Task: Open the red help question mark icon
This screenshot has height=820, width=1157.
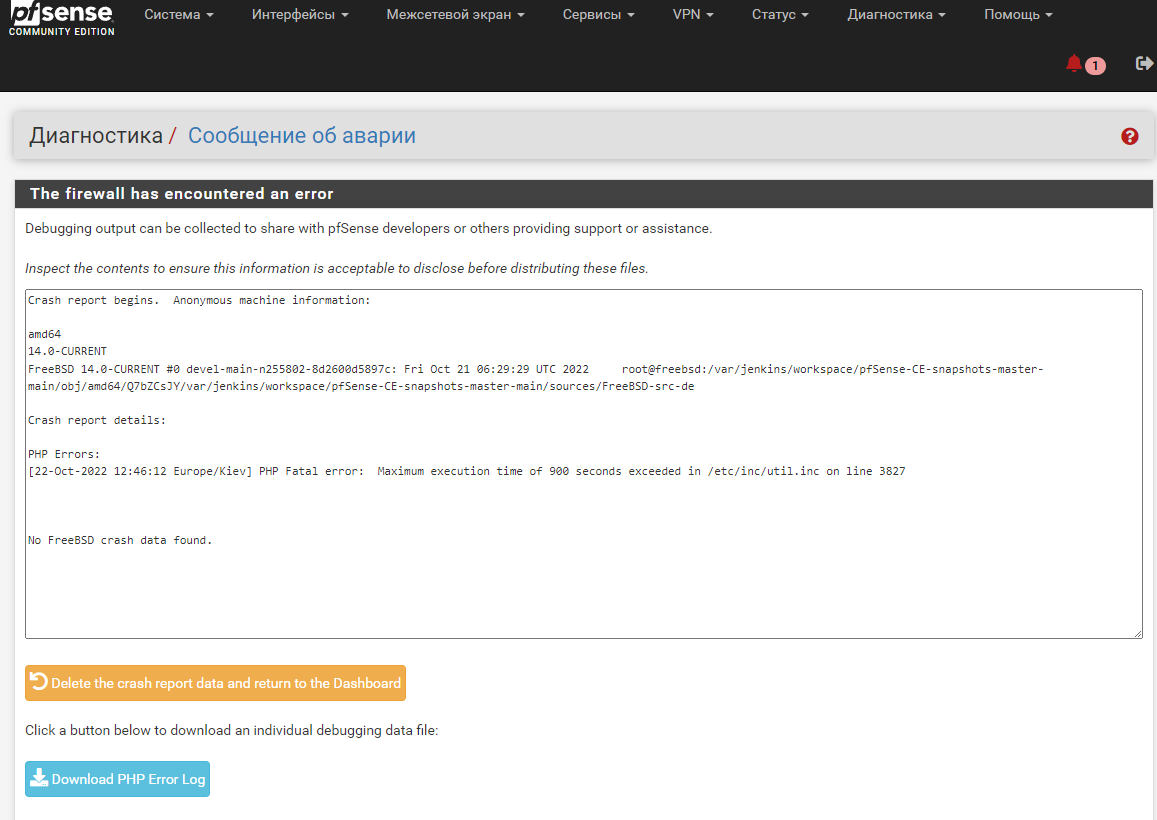Action: [1130, 137]
